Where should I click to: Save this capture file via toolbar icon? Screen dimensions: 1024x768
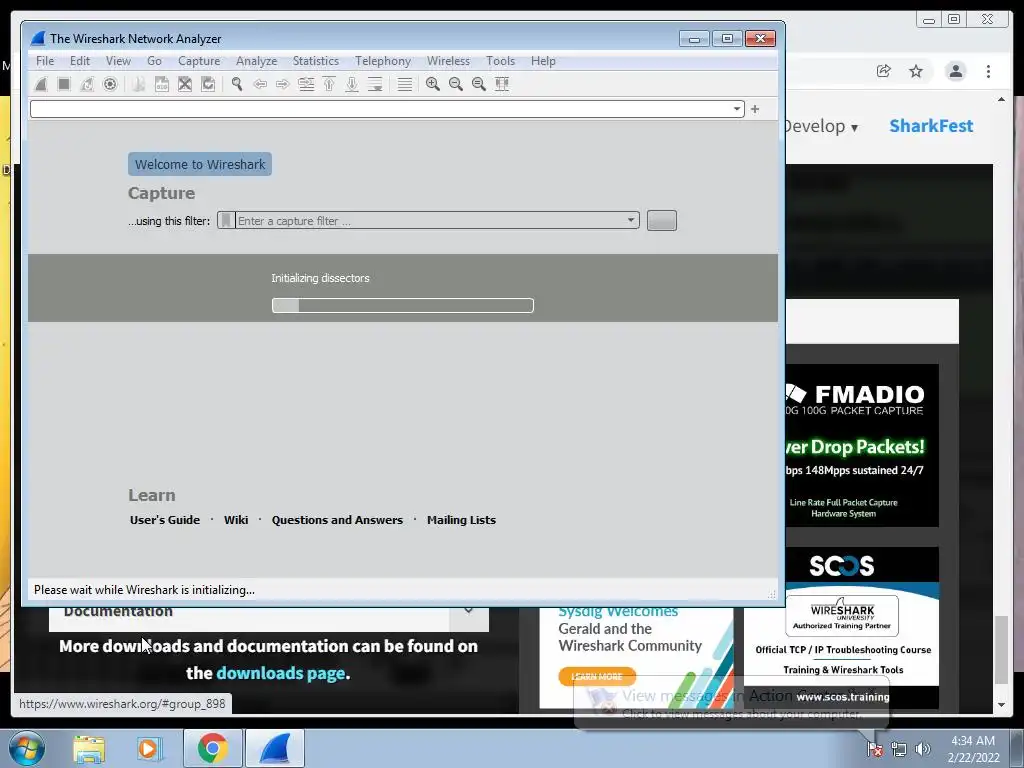pyautogui.click(x=161, y=84)
